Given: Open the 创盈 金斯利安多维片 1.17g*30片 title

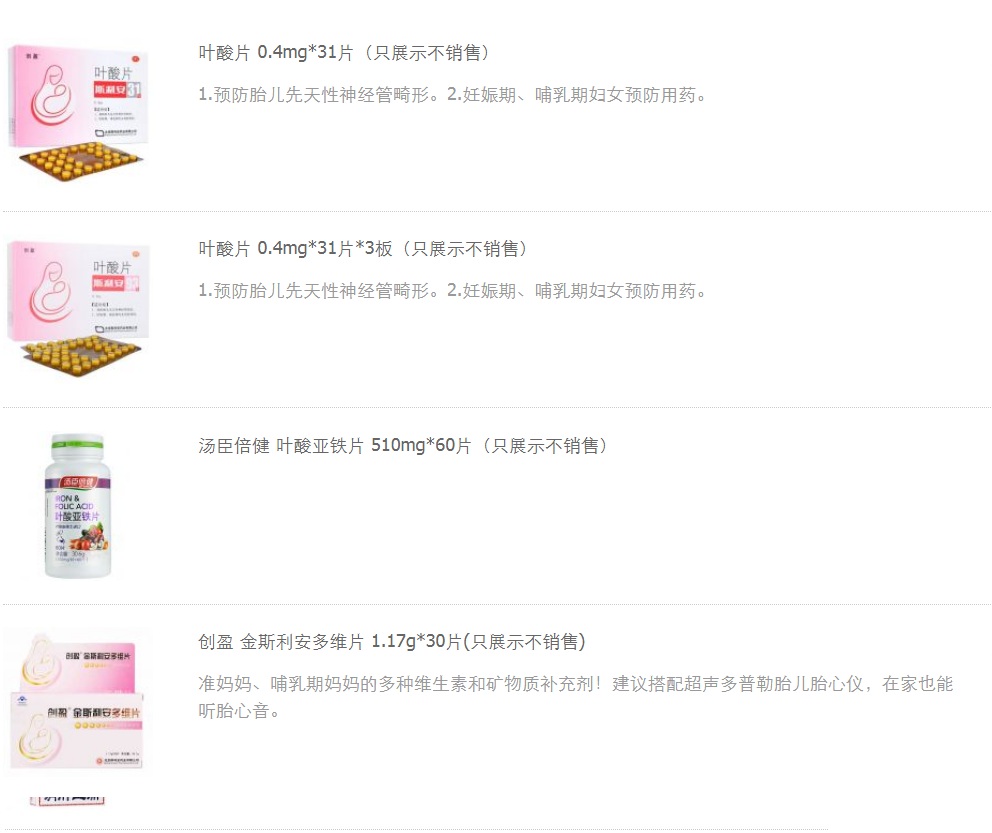Looking at the screenshot, I should pos(392,642).
